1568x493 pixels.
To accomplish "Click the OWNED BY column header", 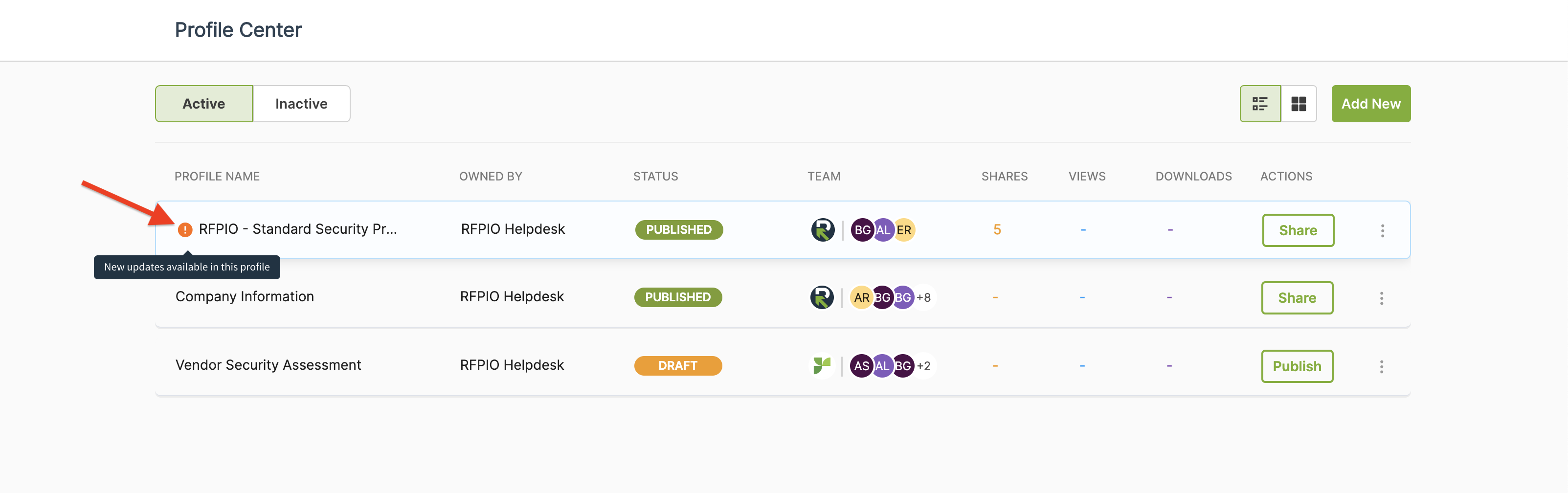I will point(491,177).
